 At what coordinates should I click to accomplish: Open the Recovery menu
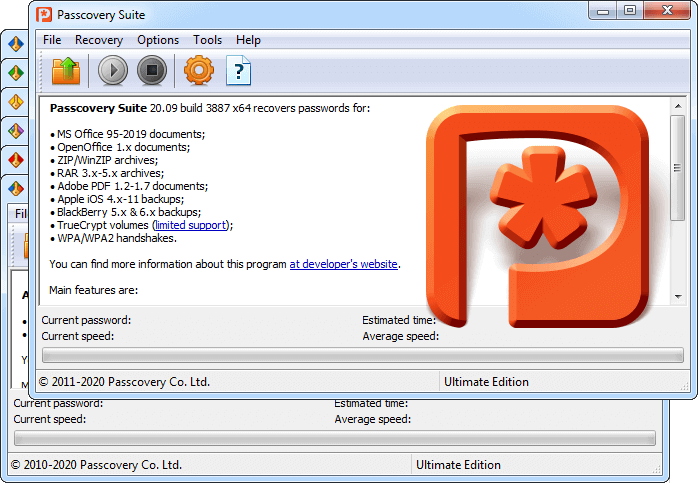point(99,40)
